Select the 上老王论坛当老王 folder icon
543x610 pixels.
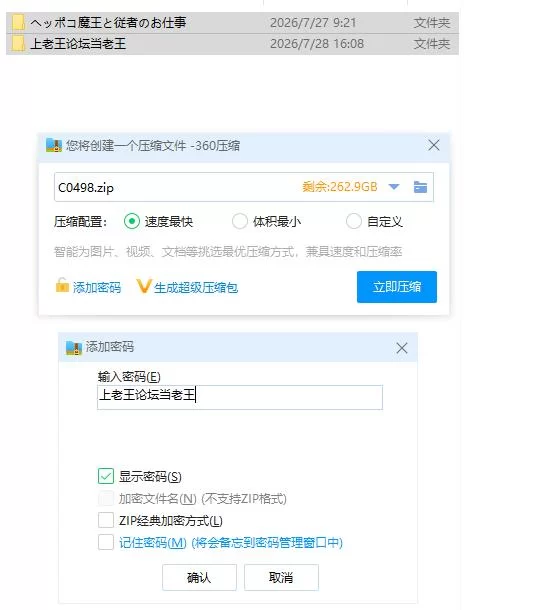click(18, 43)
